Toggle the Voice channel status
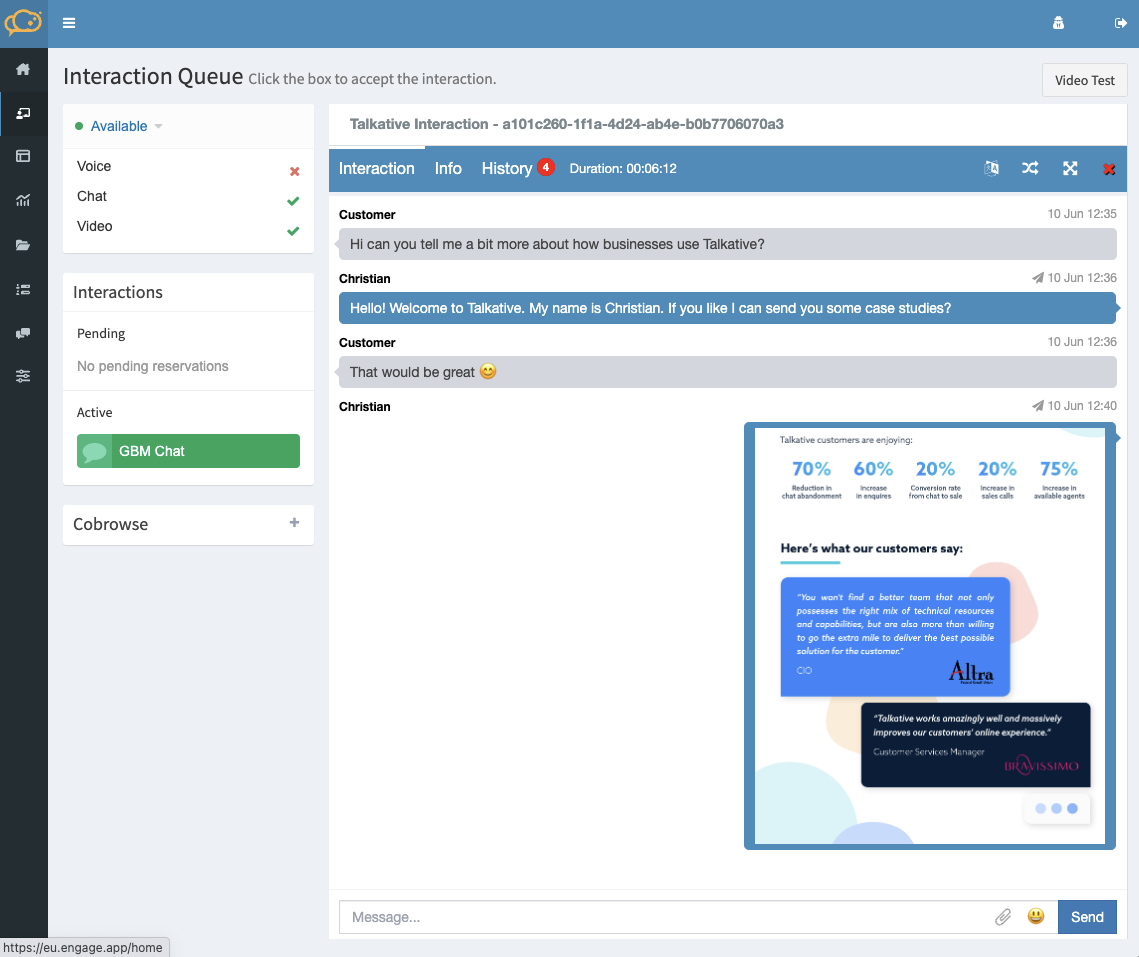 pos(294,171)
